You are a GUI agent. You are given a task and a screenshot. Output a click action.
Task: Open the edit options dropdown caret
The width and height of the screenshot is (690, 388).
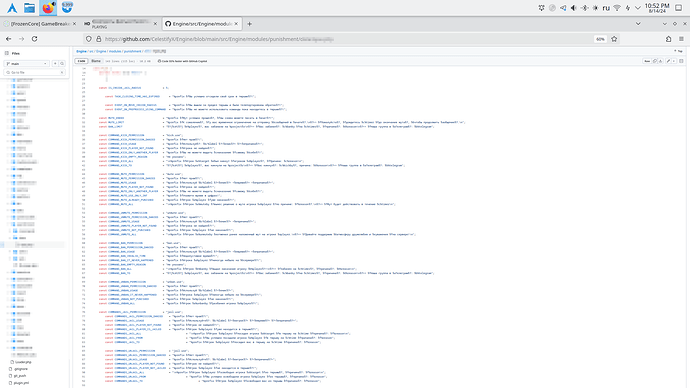[x=674, y=61]
